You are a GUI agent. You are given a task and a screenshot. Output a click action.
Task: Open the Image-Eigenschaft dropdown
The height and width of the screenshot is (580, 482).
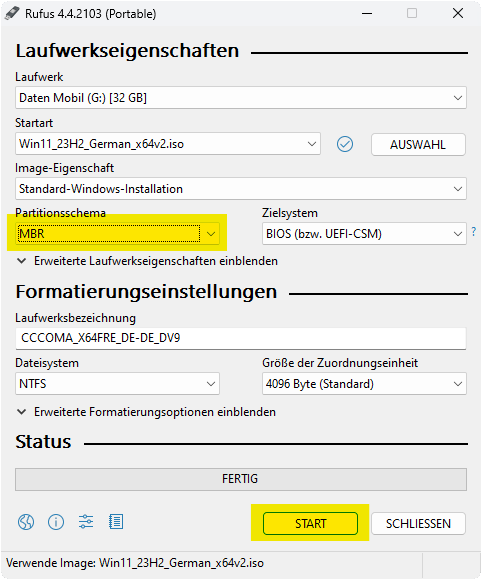tap(241, 189)
